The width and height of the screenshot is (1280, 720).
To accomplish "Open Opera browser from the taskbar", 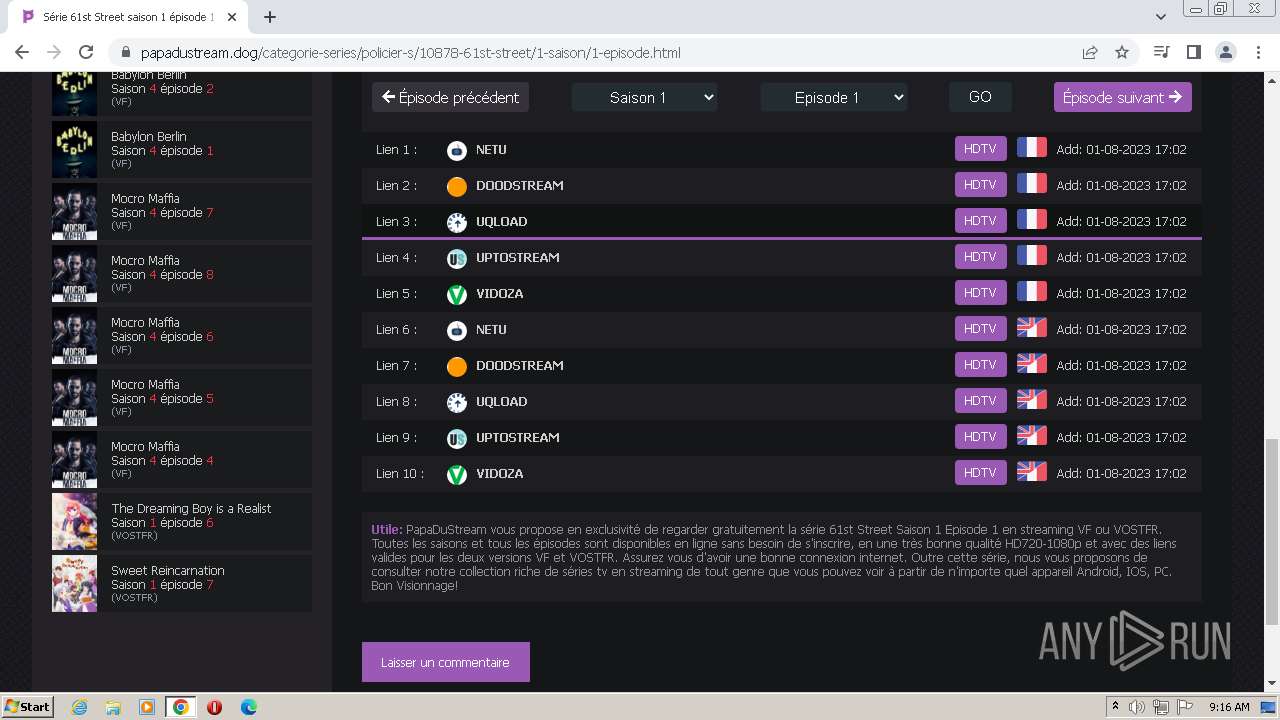I will pos(214,707).
